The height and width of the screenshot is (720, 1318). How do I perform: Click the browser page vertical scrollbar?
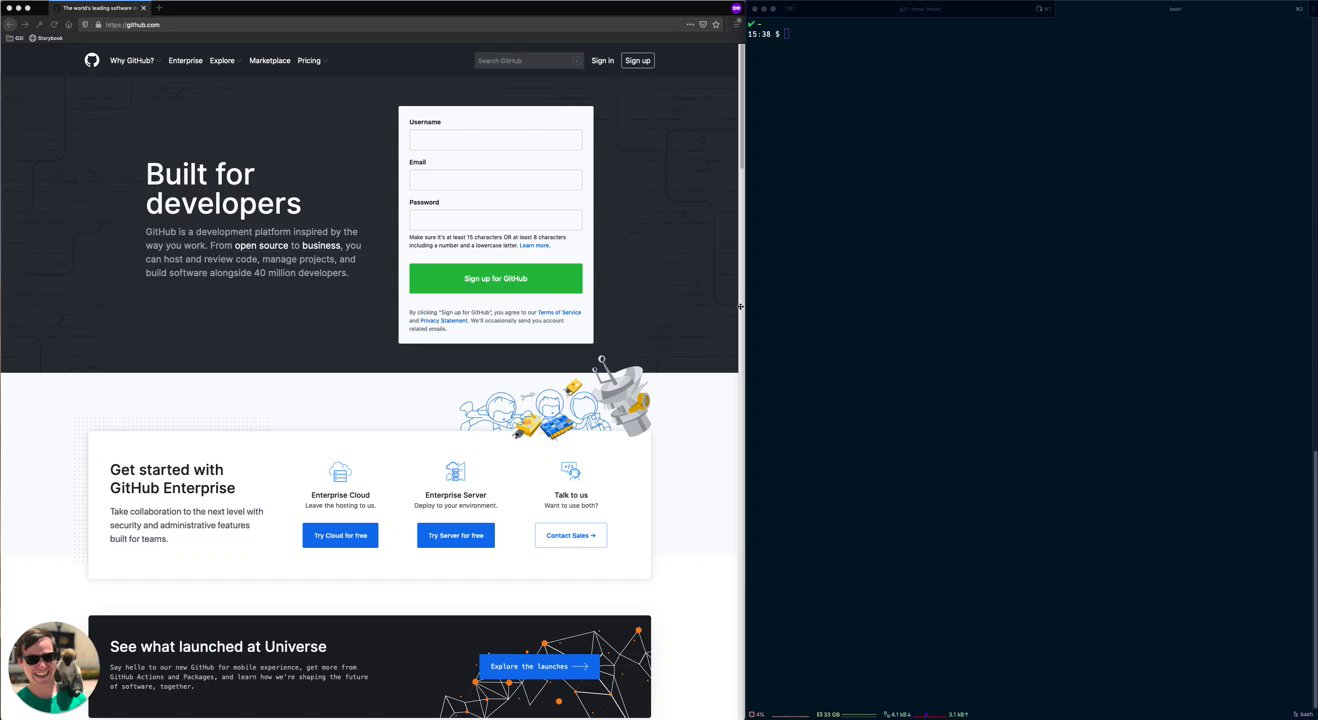(x=741, y=107)
